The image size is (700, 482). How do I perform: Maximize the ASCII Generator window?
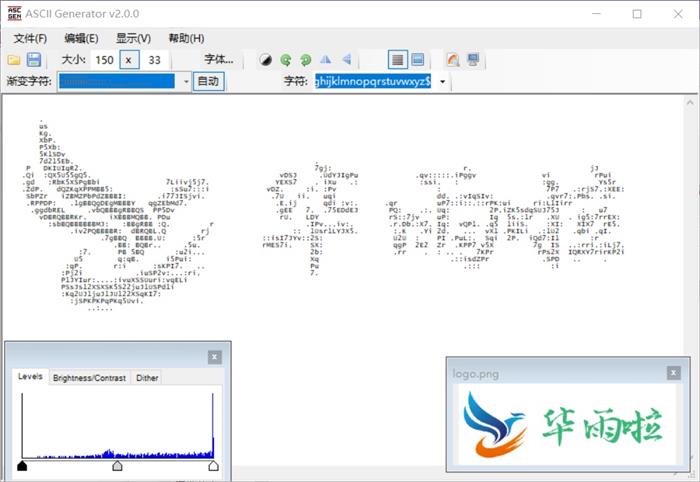pos(637,14)
